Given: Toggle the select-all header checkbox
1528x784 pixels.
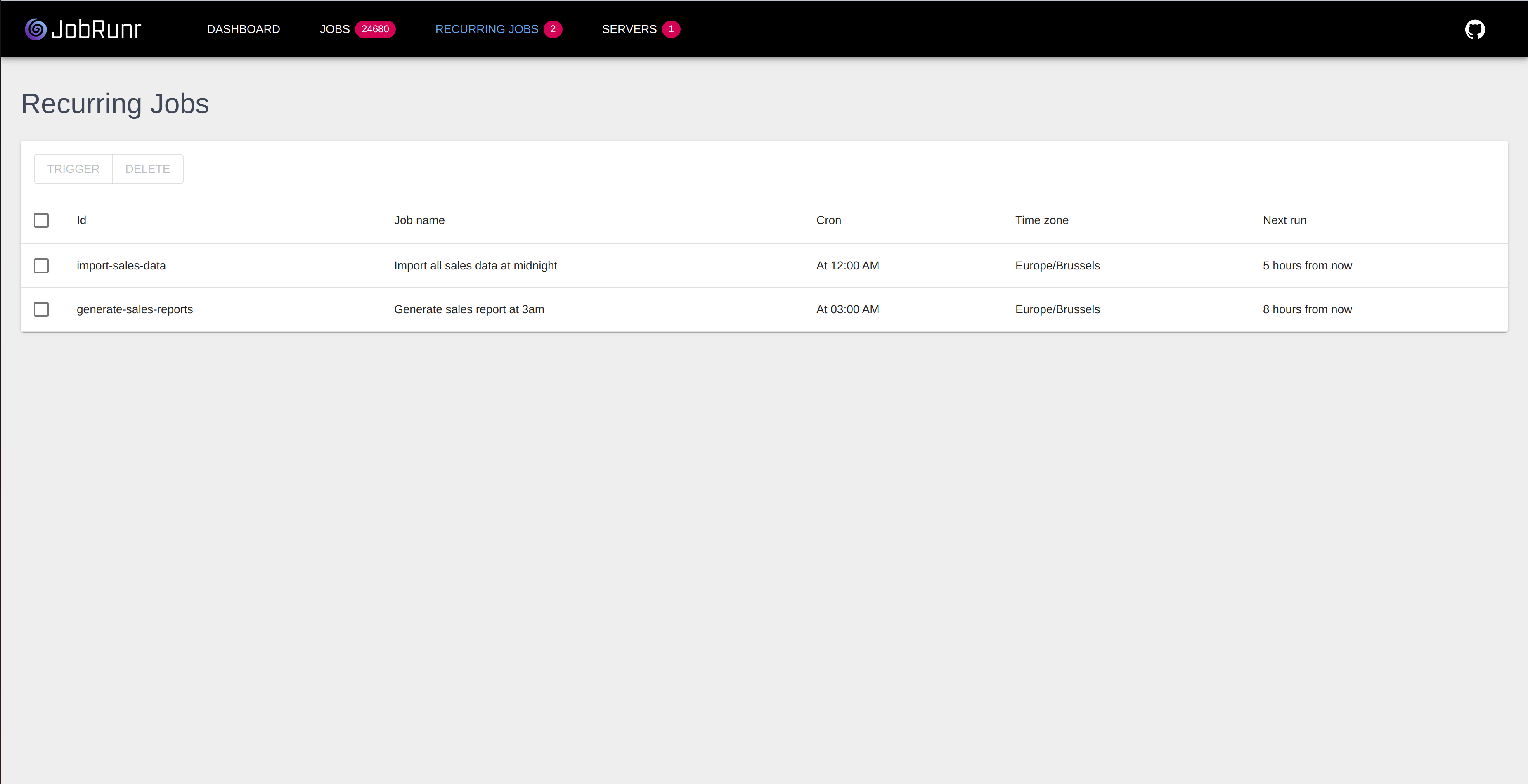Looking at the screenshot, I should 41,220.
